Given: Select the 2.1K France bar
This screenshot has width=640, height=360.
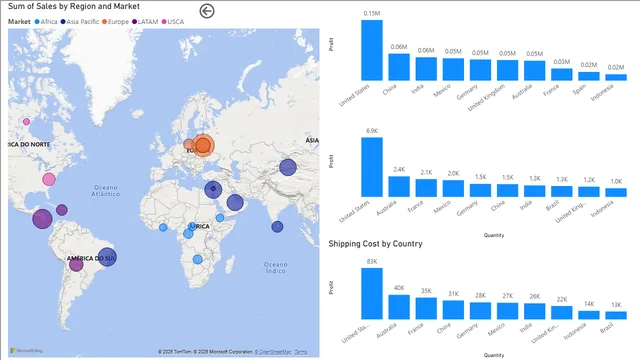Looking at the screenshot, I should point(426,188).
